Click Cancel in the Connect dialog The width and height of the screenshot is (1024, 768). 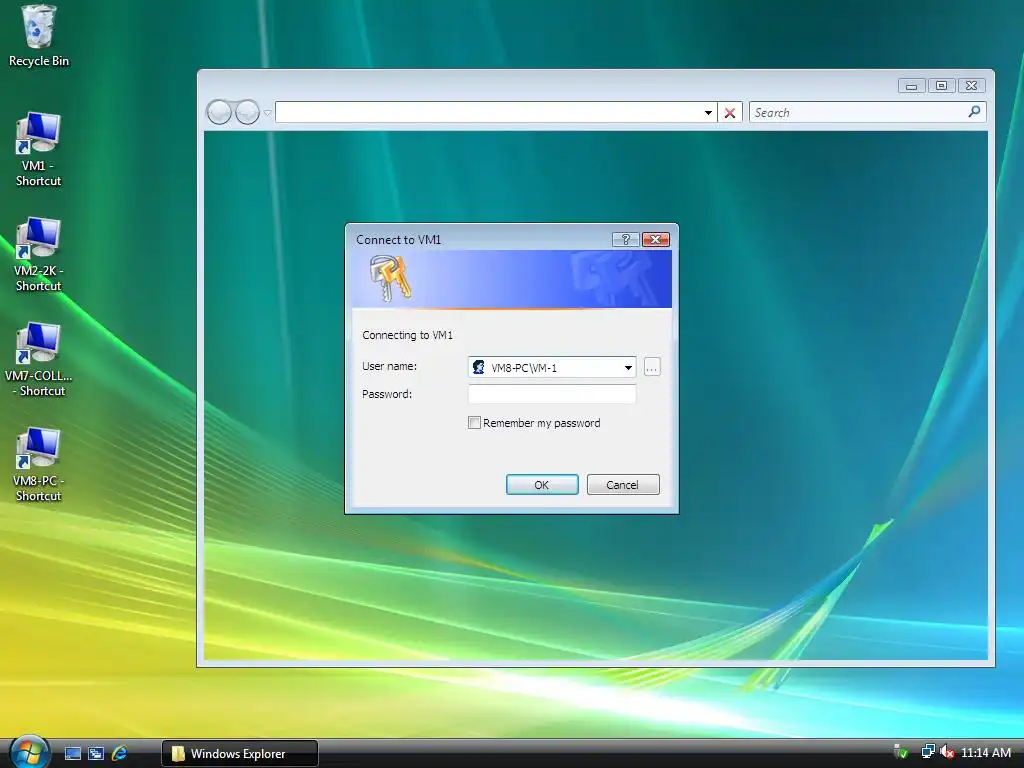click(623, 485)
